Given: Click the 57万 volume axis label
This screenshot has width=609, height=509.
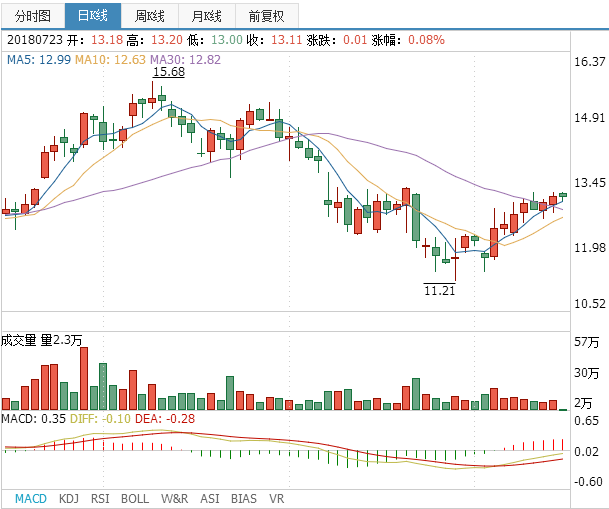Looking at the screenshot, I should click(586, 342).
